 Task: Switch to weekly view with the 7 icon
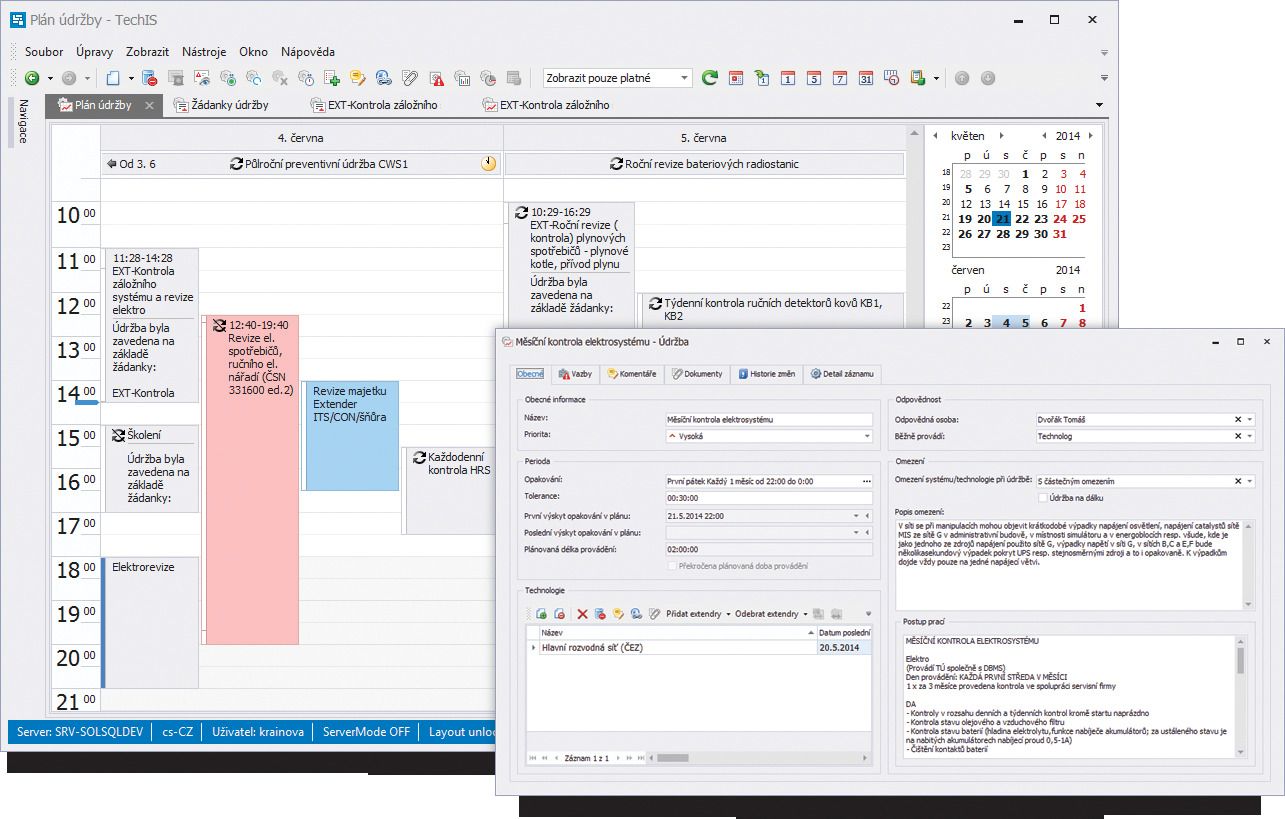[x=839, y=78]
